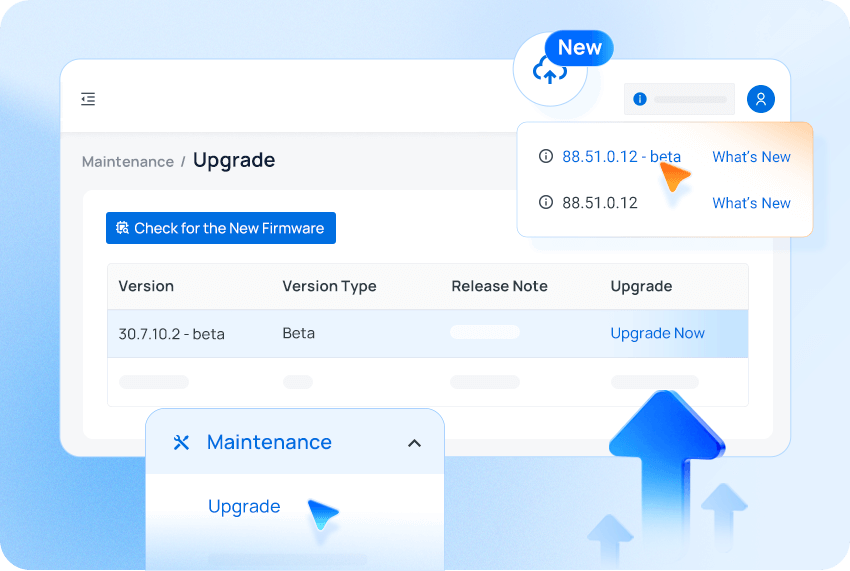Click the chip icon in the firmware button
Screen dimensions: 850x571
point(122,228)
